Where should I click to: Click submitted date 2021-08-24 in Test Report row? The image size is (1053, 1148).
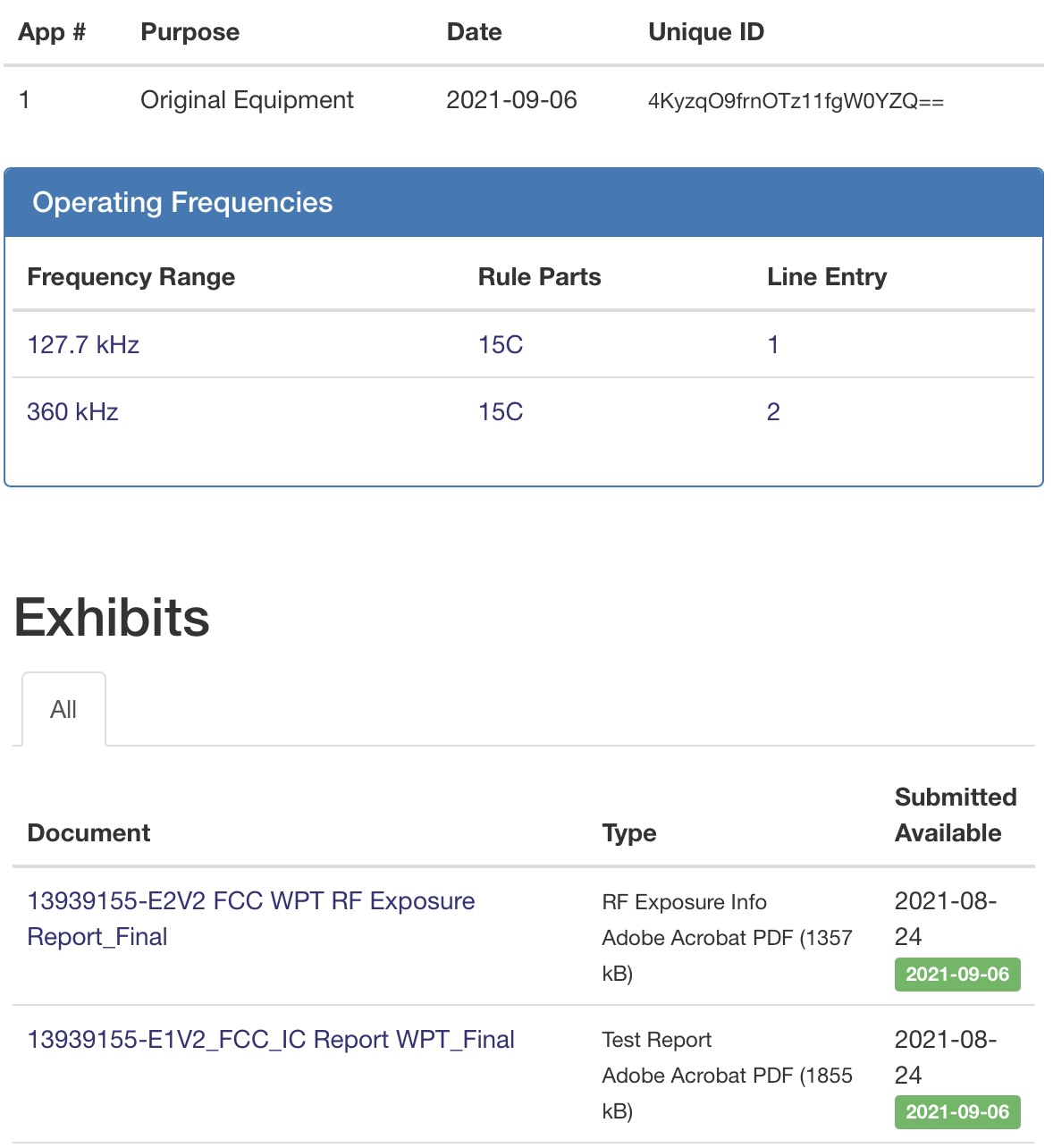click(x=946, y=1057)
